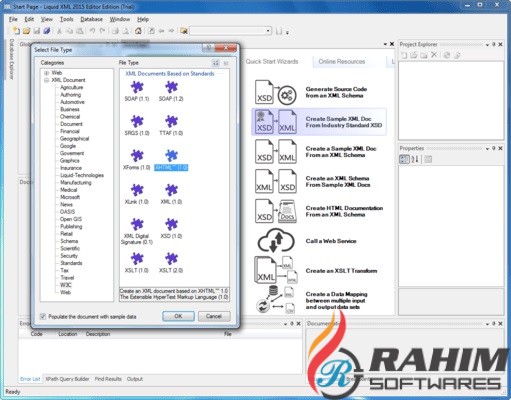511x400 pixels.
Task: Pin the Project Explorer panel
Action: point(494,44)
